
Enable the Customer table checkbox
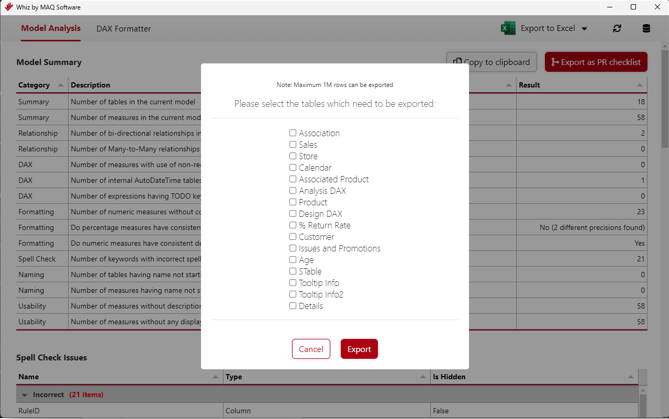pos(293,237)
